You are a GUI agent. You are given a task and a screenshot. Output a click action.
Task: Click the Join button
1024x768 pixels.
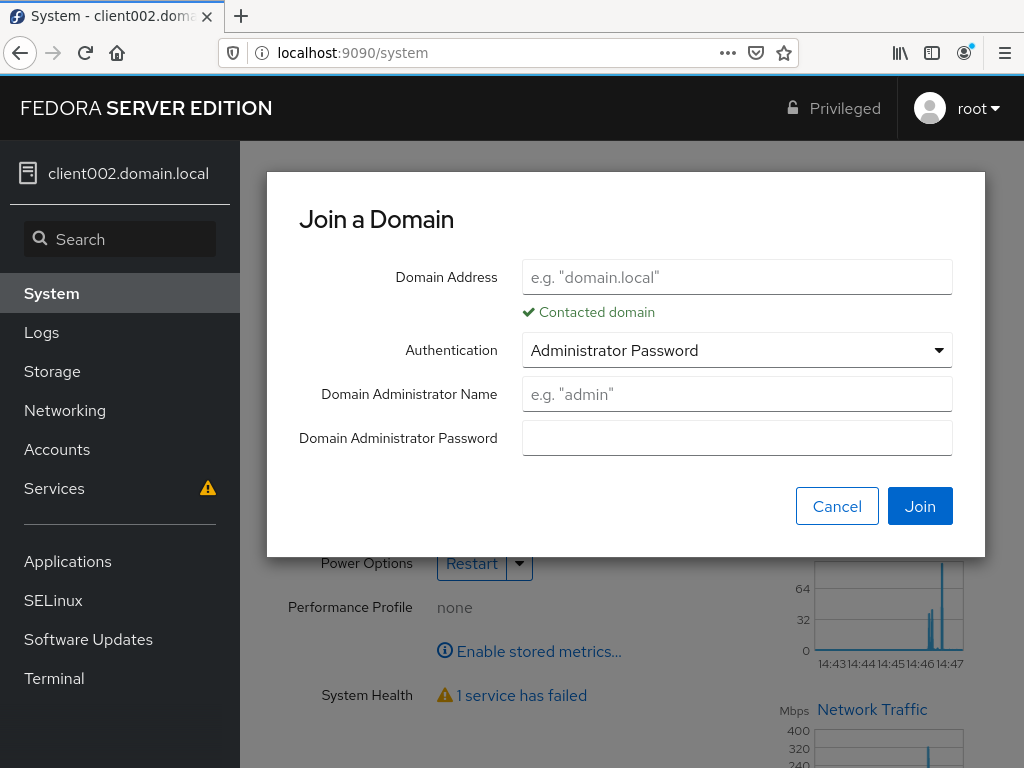click(x=920, y=506)
